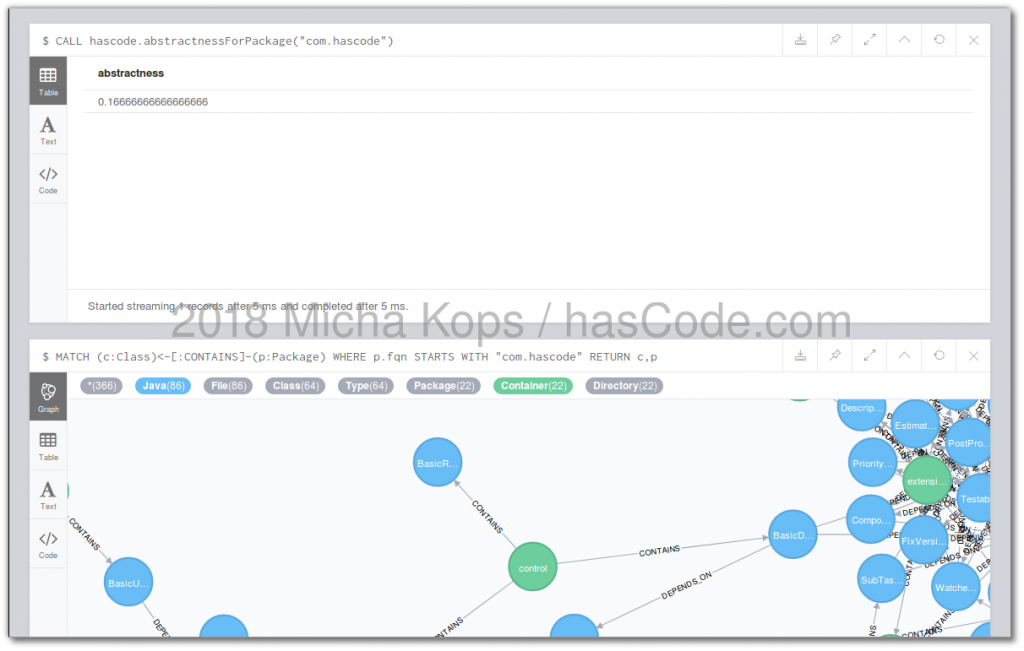This screenshot has width=1024, height=651.
Task: Toggle the Java(86) label filter
Action: coord(162,385)
